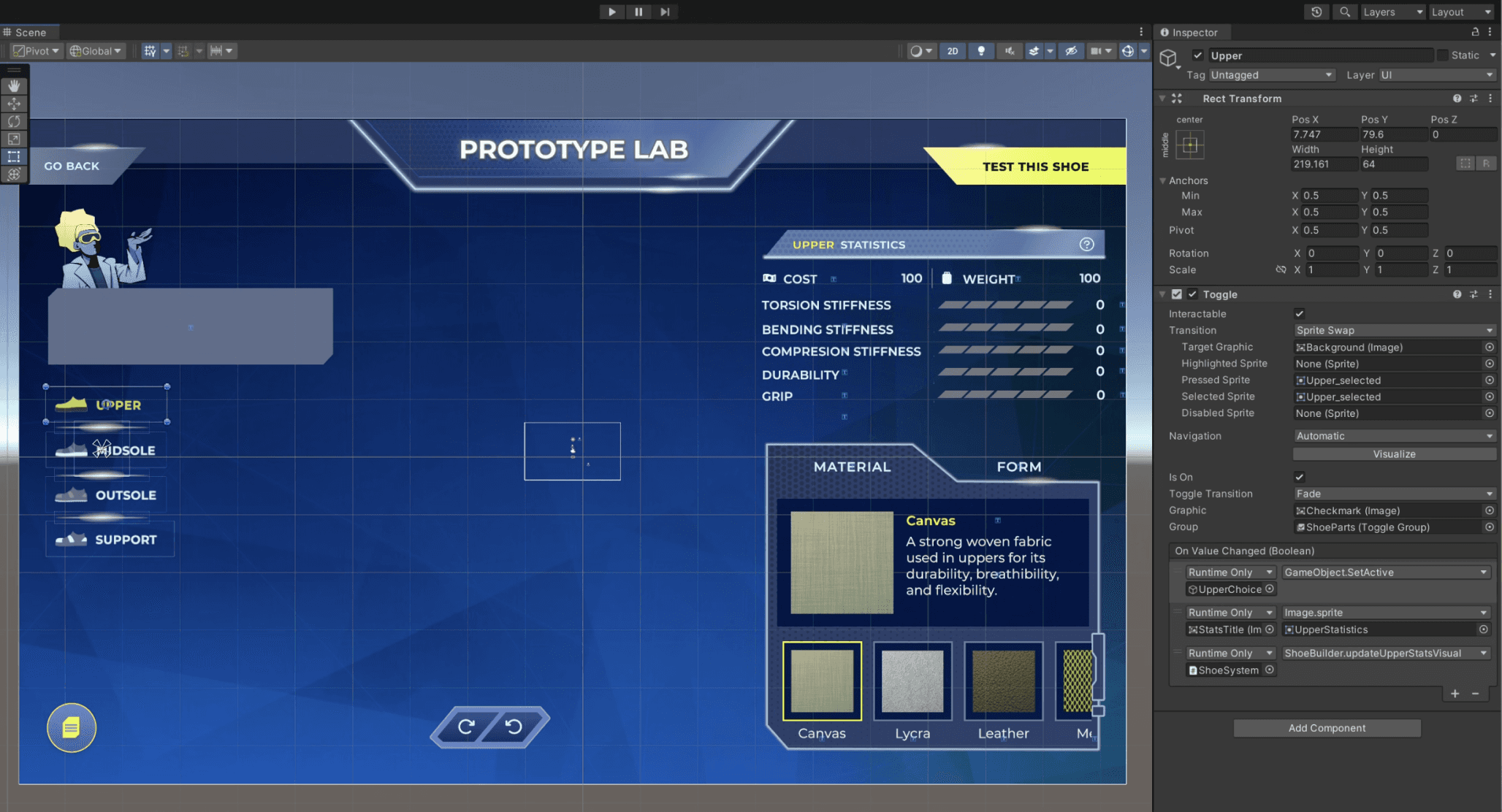Toggle the Is On checkbox
This screenshot has height=812, width=1502.
point(1300,477)
